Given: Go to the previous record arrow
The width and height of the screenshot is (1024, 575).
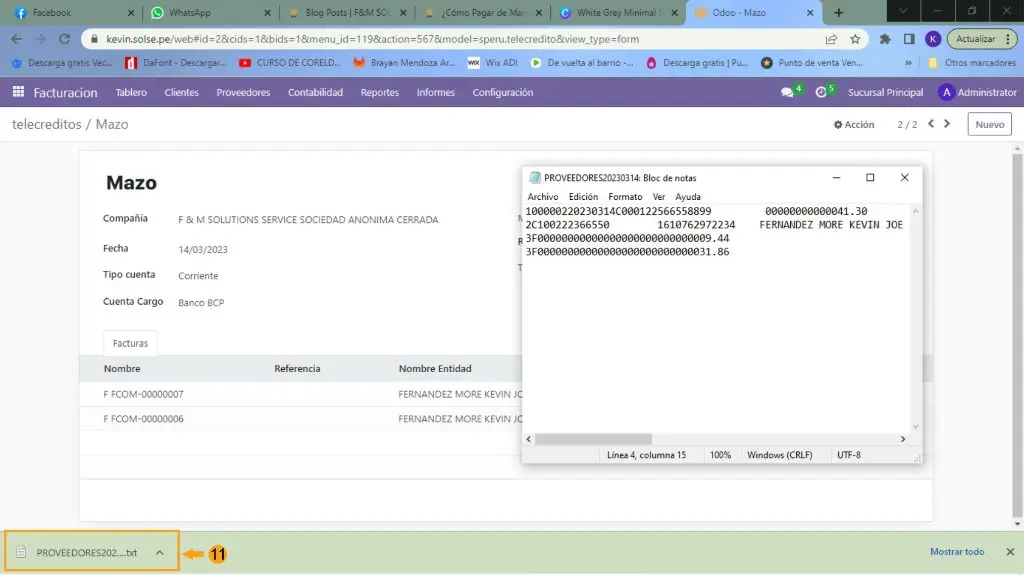Looking at the screenshot, I should coord(931,124).
